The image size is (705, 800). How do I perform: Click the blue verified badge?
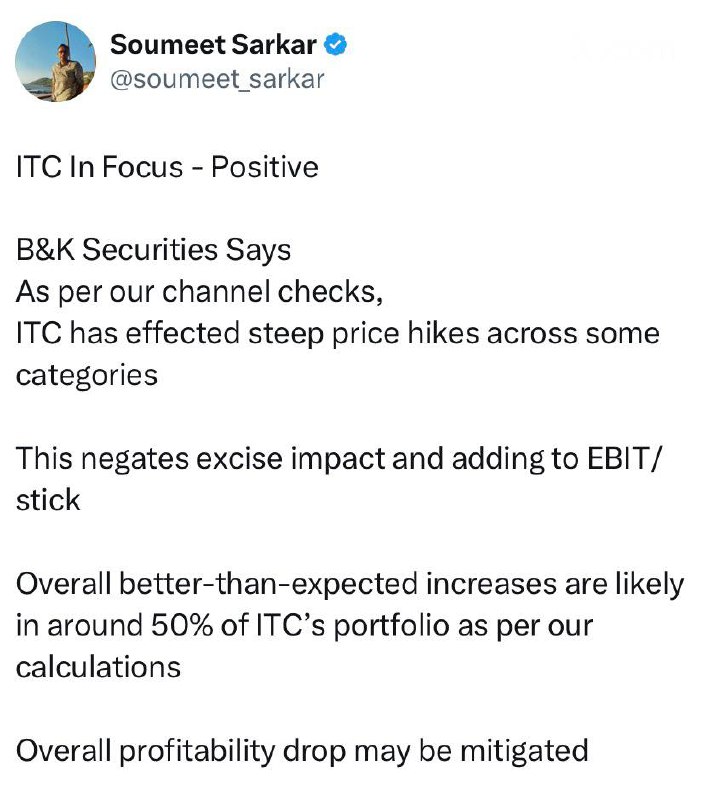[339, 45]
